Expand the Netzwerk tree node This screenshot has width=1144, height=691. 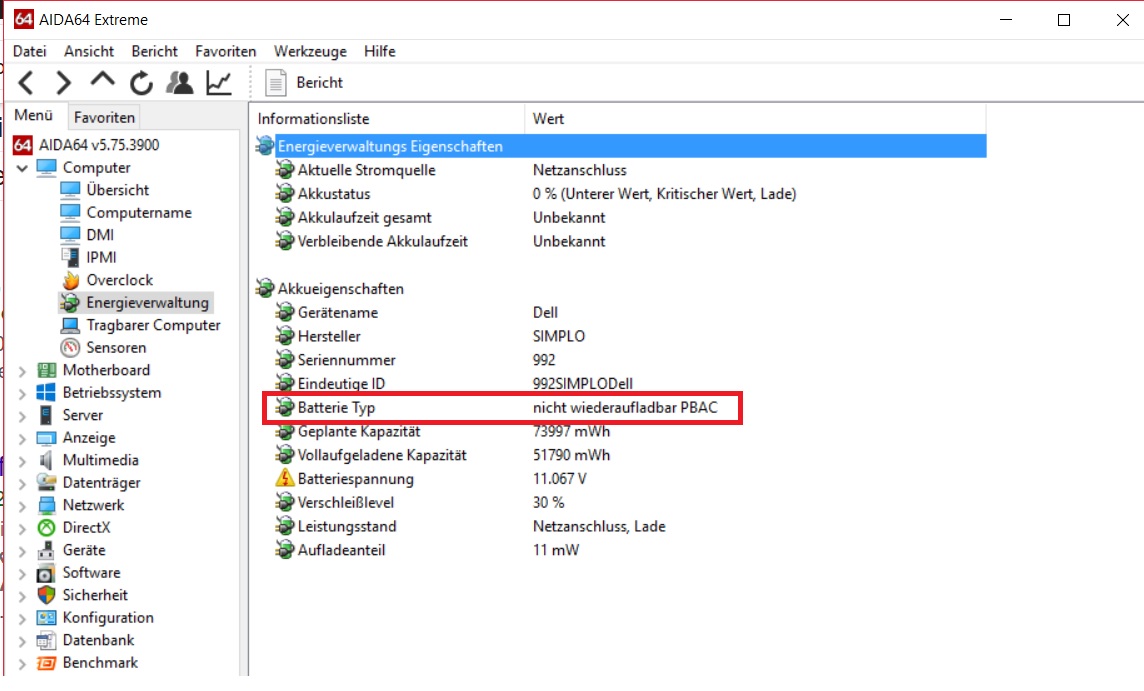coord(23,506)
